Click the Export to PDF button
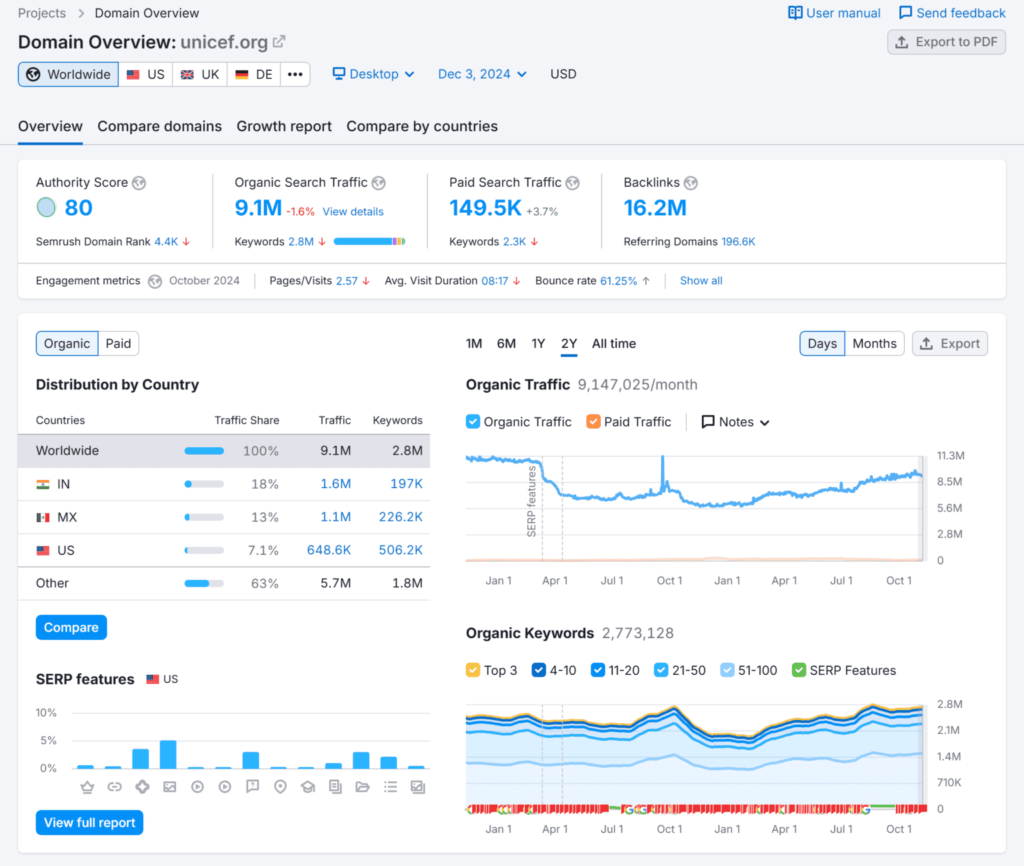This screenshot has width=1024, height=866. pyautogui.click(x=946, y=42)
